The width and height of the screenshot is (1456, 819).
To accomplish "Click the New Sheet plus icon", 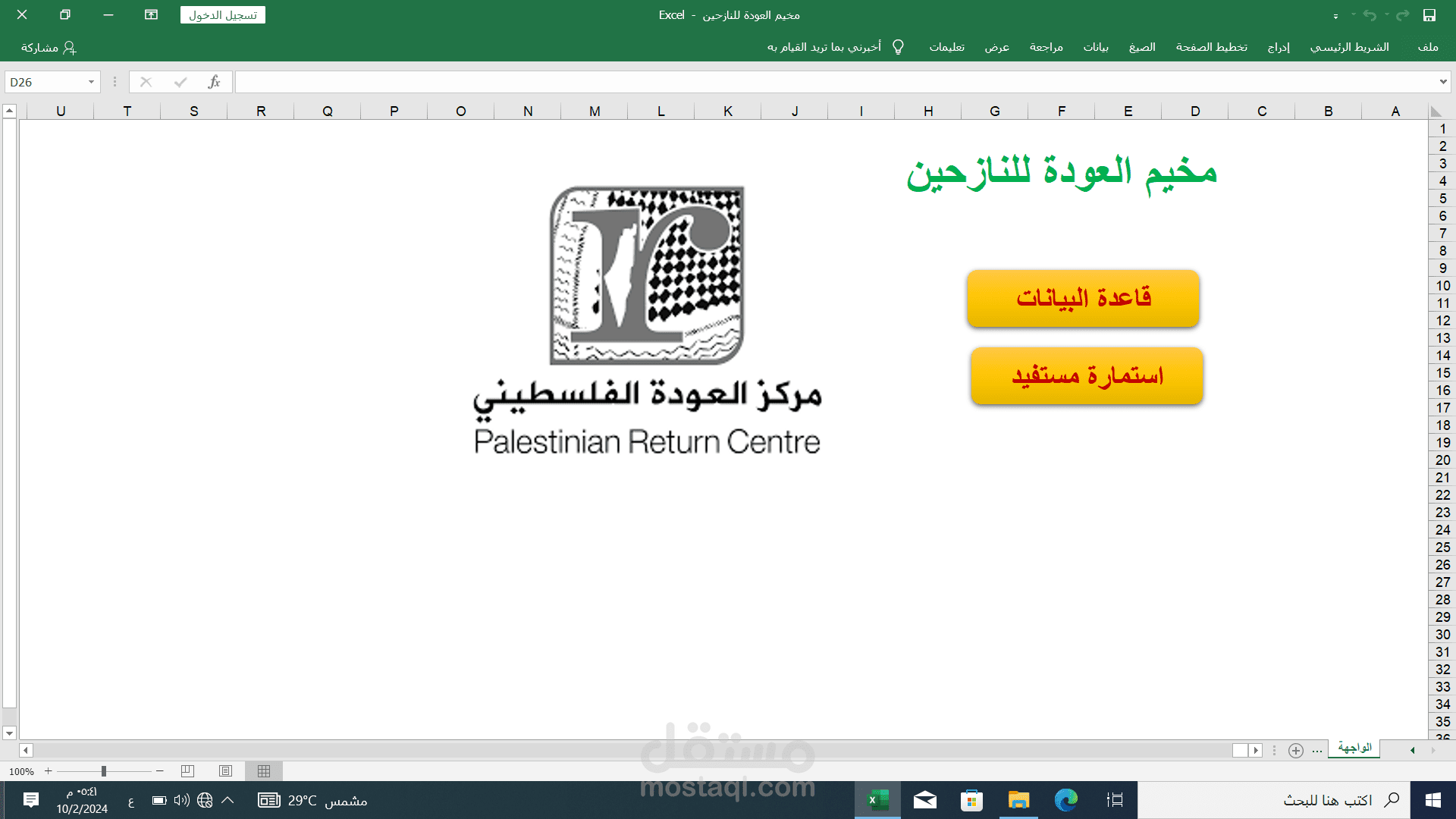I will 1296,750.
